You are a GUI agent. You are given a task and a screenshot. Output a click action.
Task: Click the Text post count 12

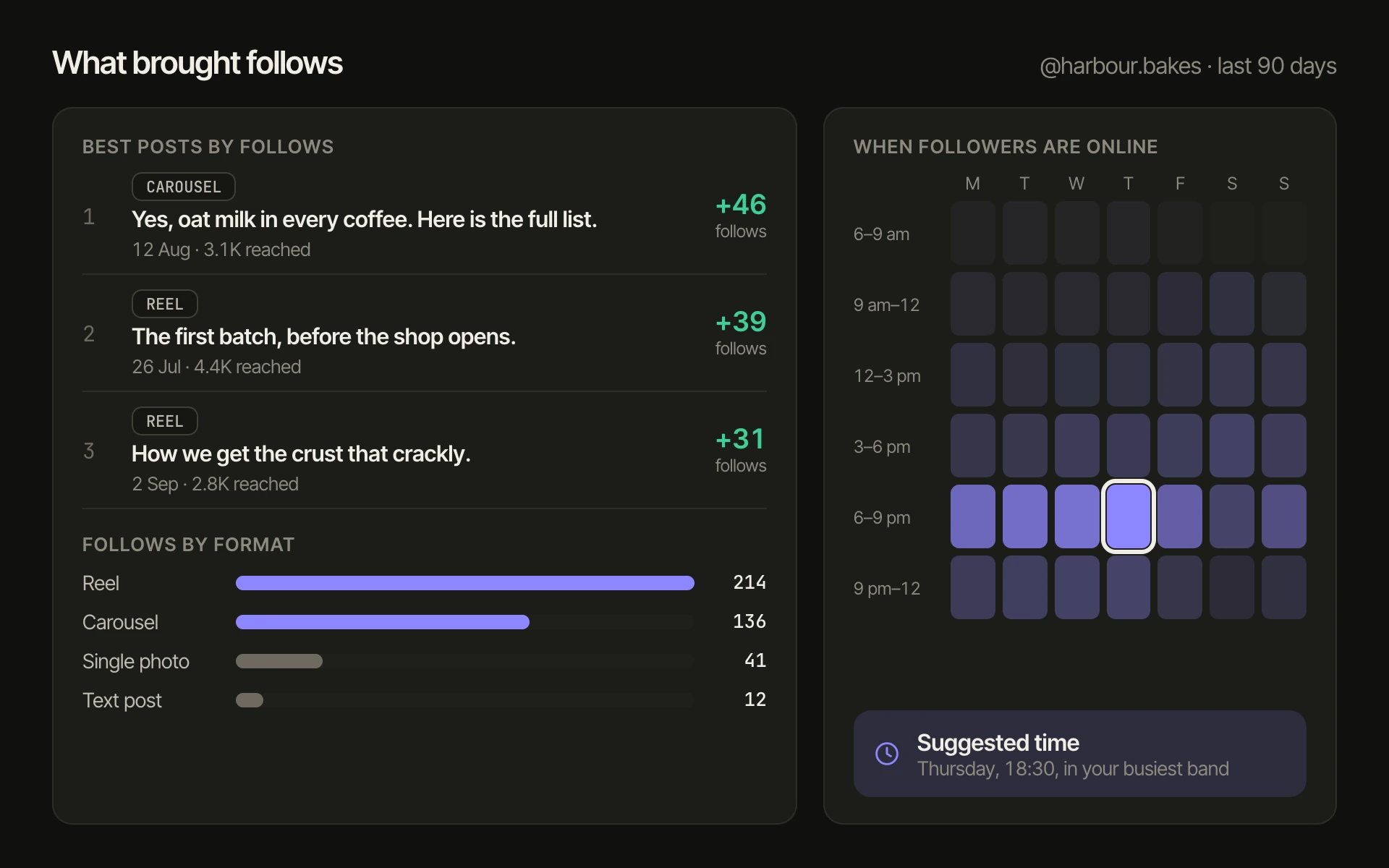click(x=755, y=699)
